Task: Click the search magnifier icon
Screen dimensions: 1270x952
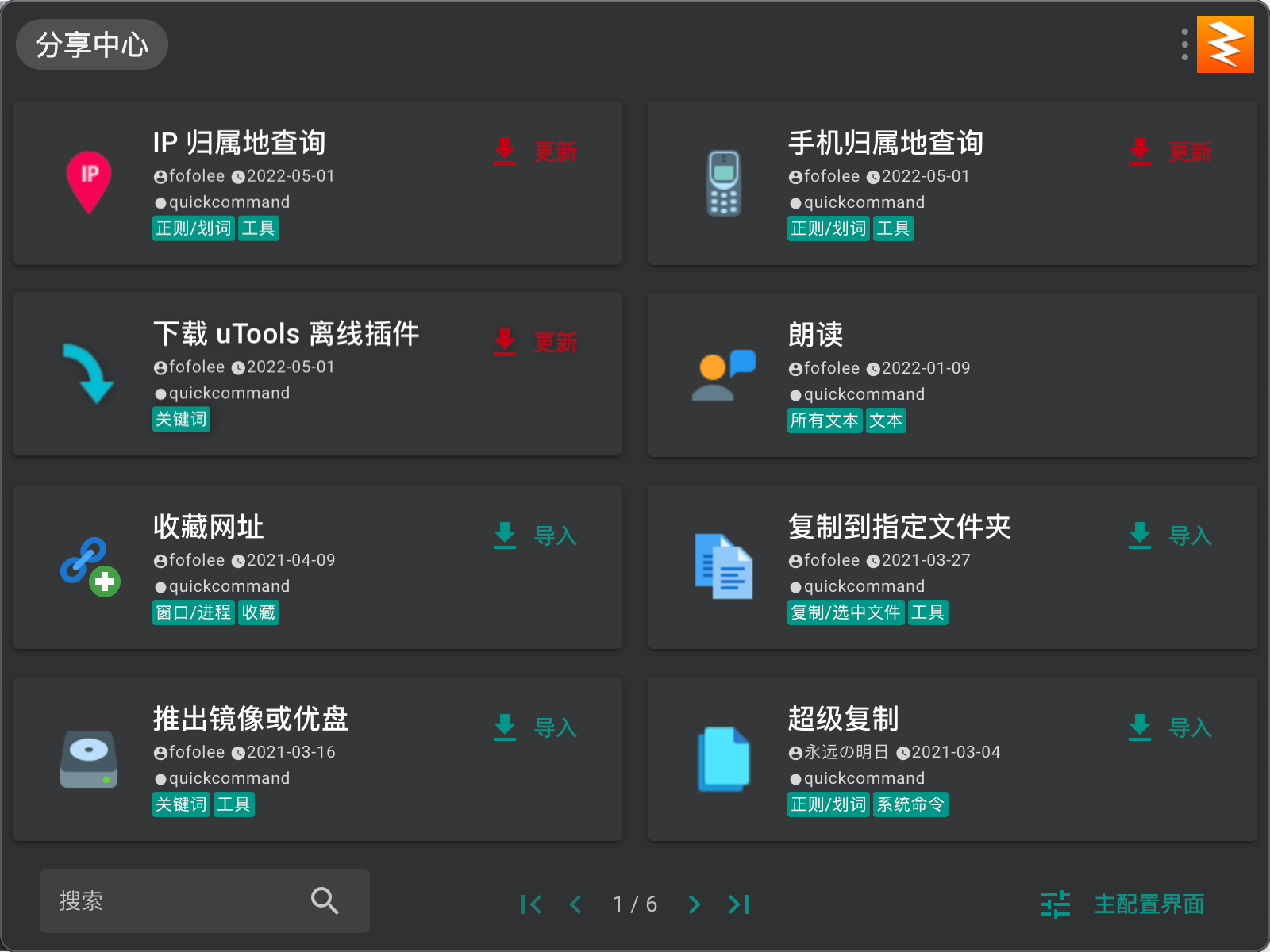Action: (325, 900)
